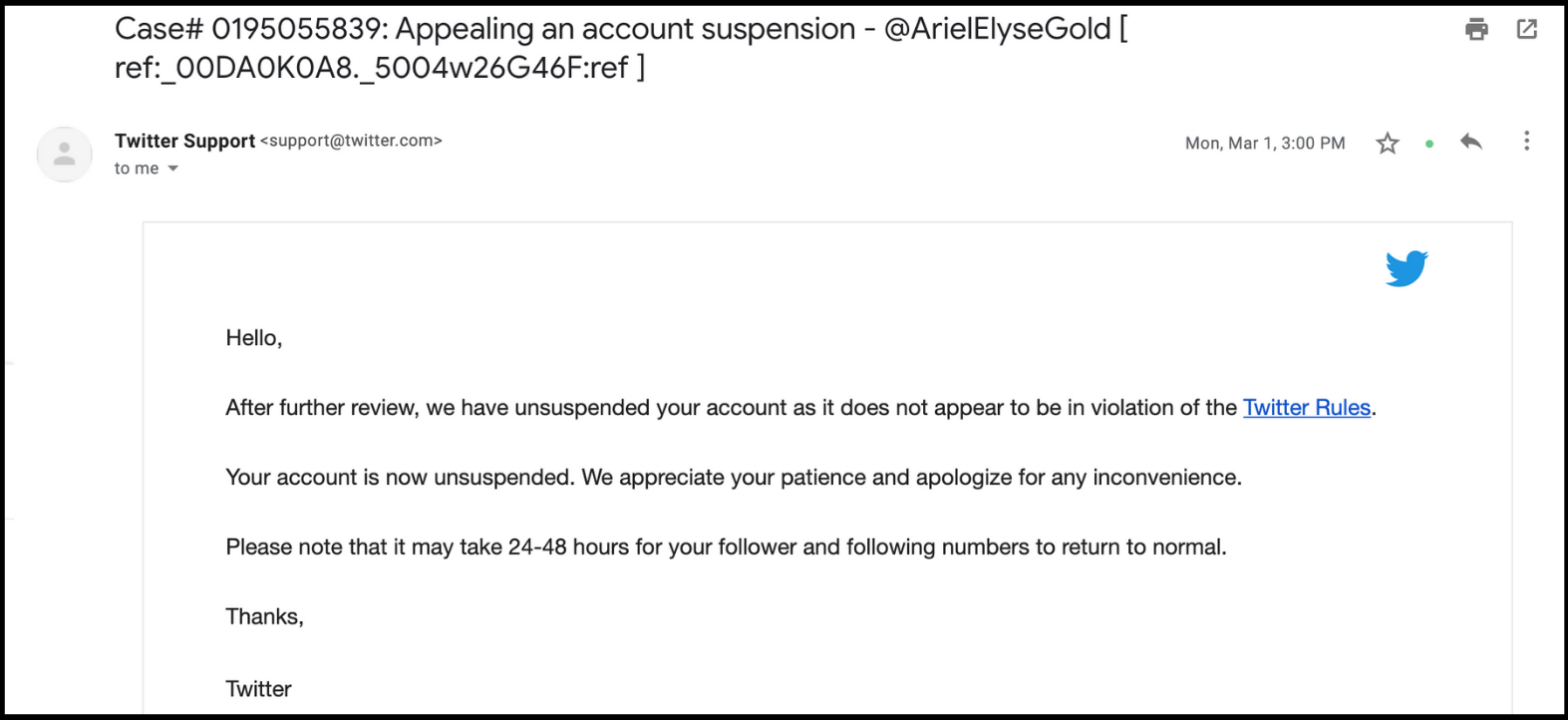The image size is (1568, 720).
Task: Star this Twitter Support email
Action: coord(1387,144)
